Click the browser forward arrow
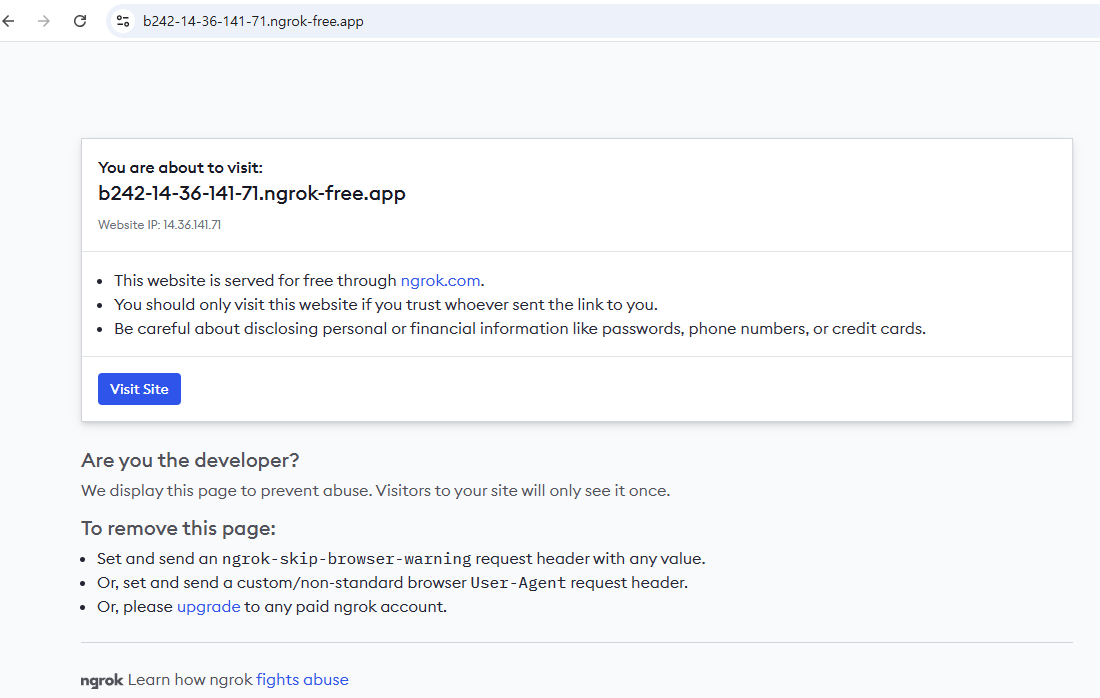 click(43, 21)
